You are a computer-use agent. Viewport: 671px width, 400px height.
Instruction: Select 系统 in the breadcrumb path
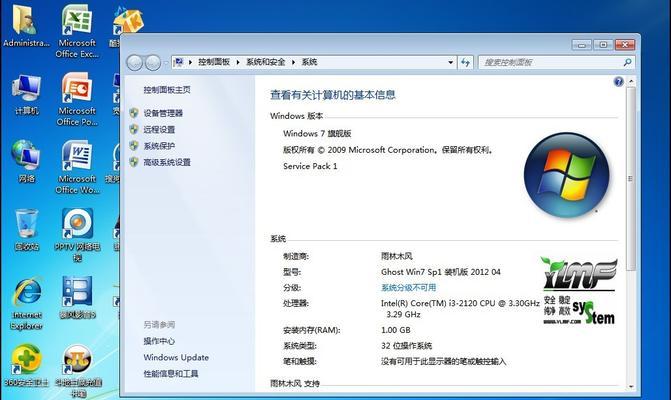tap(309, 62)
